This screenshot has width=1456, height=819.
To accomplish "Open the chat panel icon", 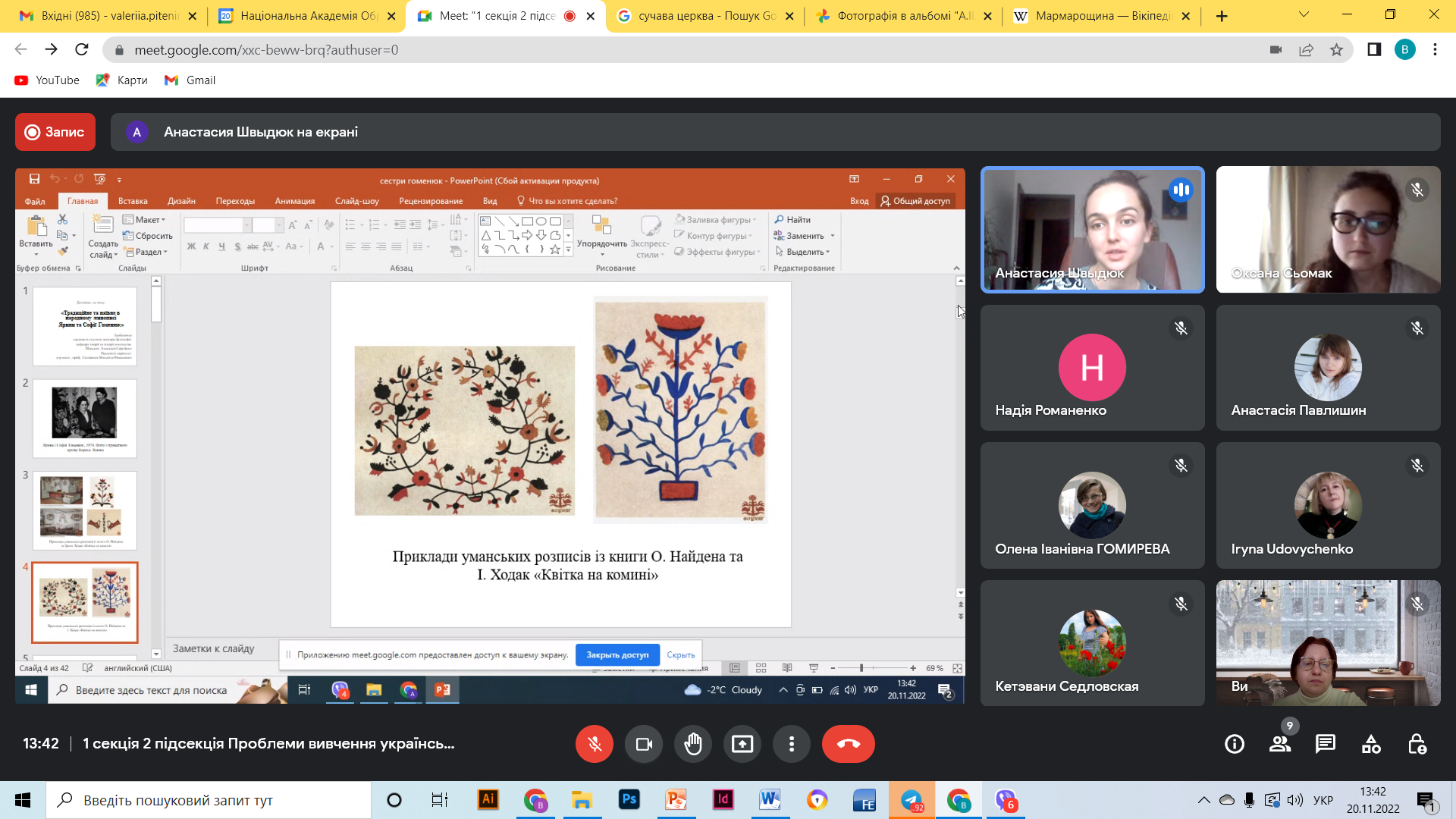I will [x=1326, y=744].
